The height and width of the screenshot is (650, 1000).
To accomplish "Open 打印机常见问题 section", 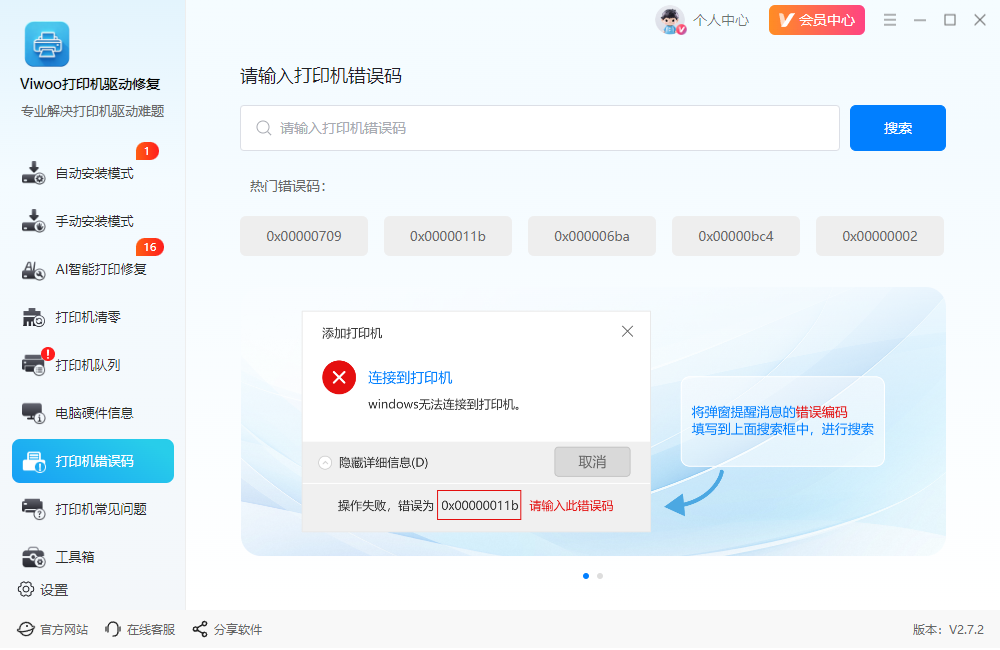I will click(x=92, y=509).
